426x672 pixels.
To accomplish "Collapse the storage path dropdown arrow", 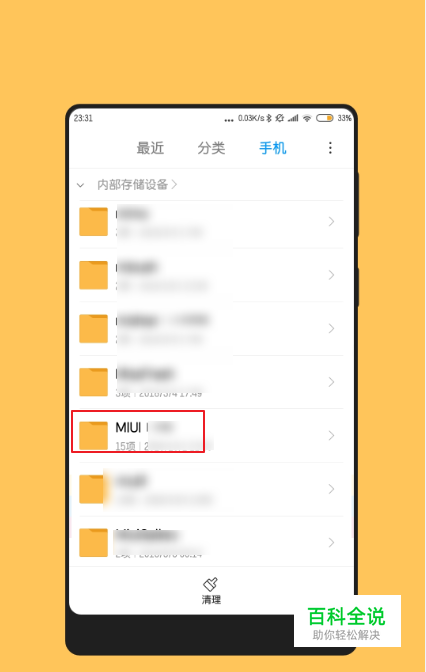I will (x=80, y=185).
